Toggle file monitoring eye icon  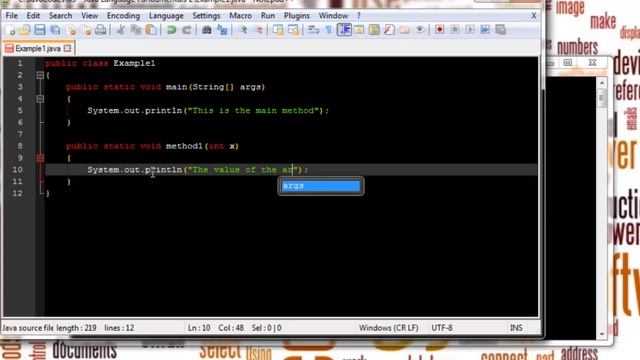click(420, 30)
